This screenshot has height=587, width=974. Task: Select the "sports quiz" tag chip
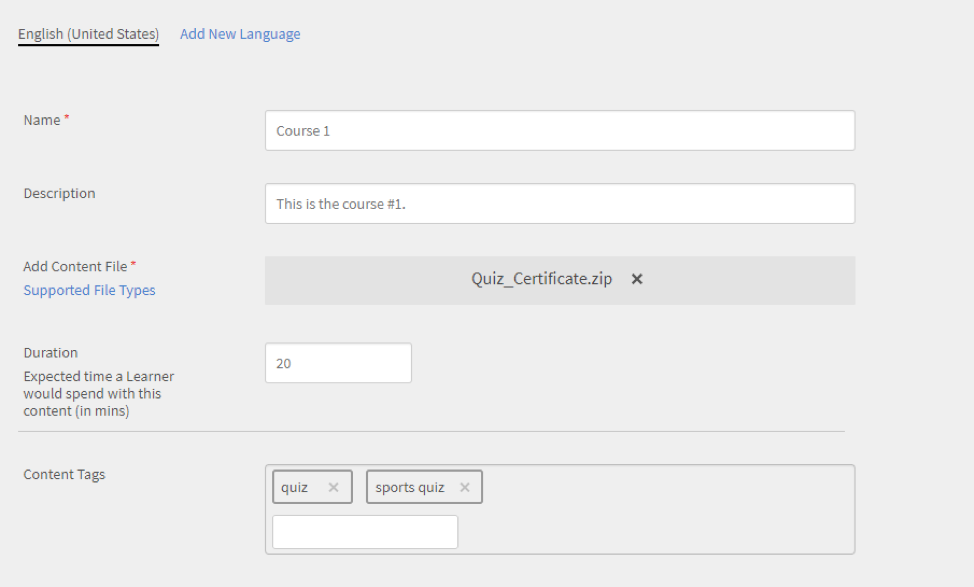(410, 487)
